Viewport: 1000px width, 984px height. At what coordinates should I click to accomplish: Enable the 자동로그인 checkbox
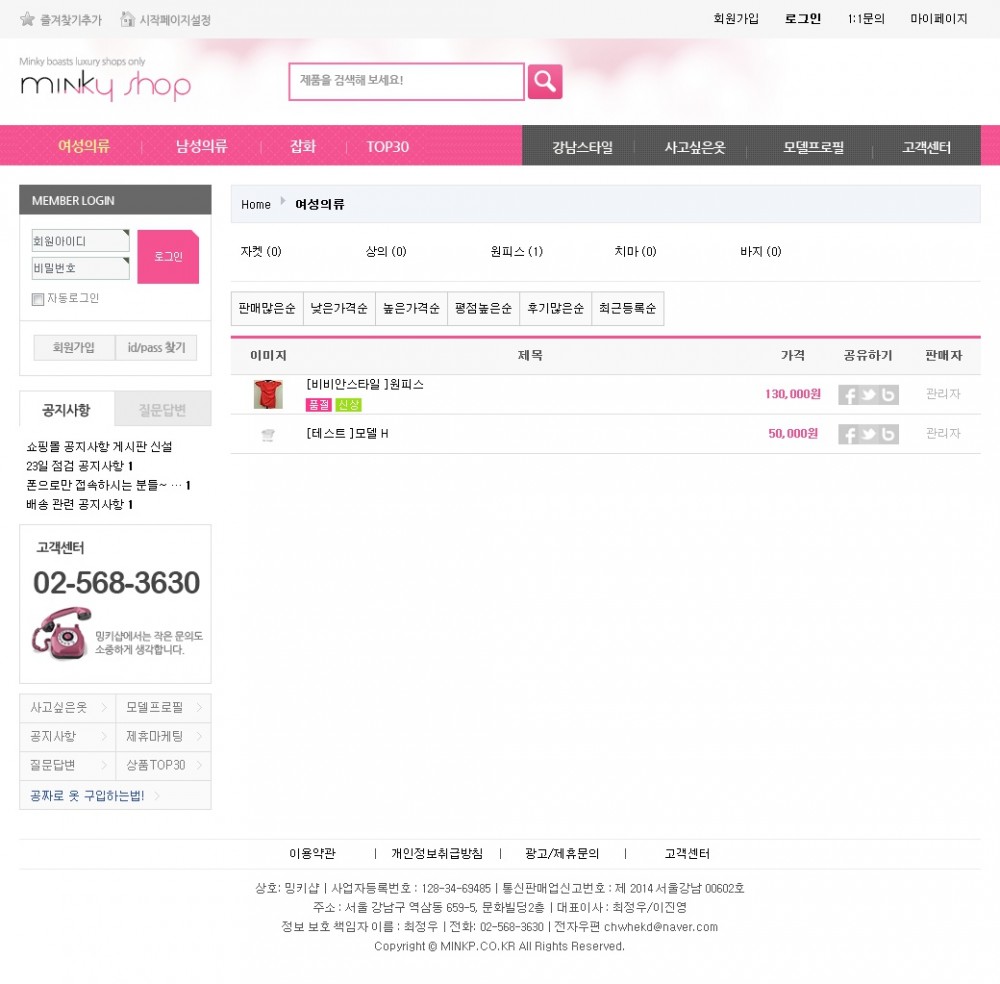point(38,299)
